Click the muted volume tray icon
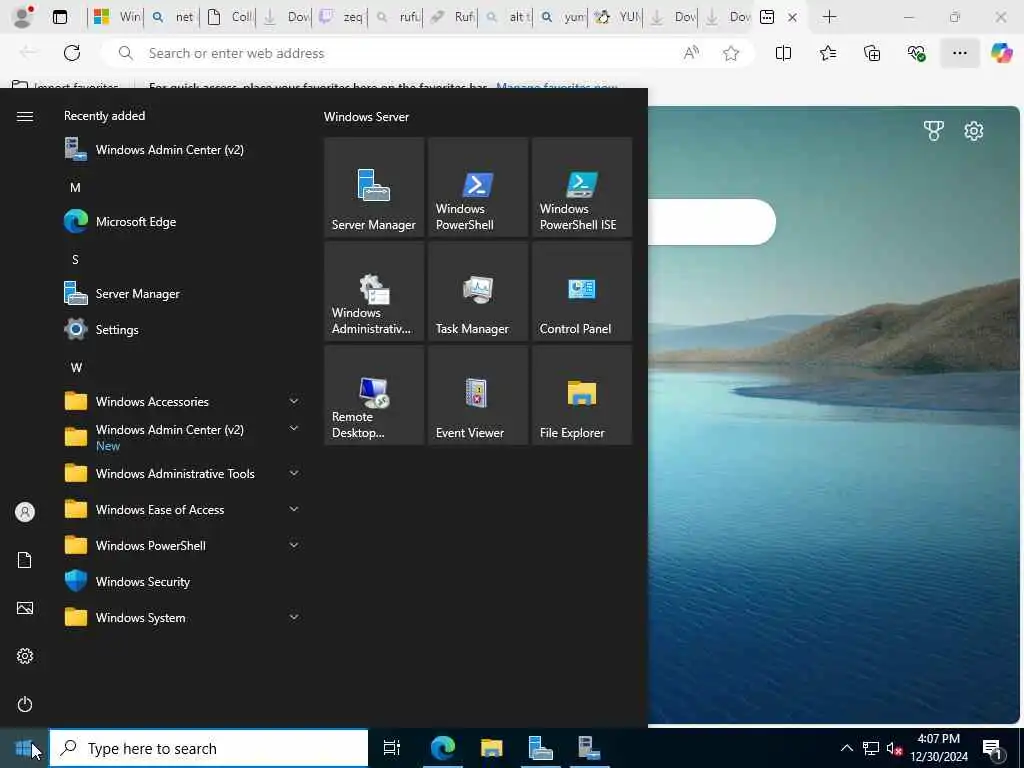1024x768 pixels. 894,748
